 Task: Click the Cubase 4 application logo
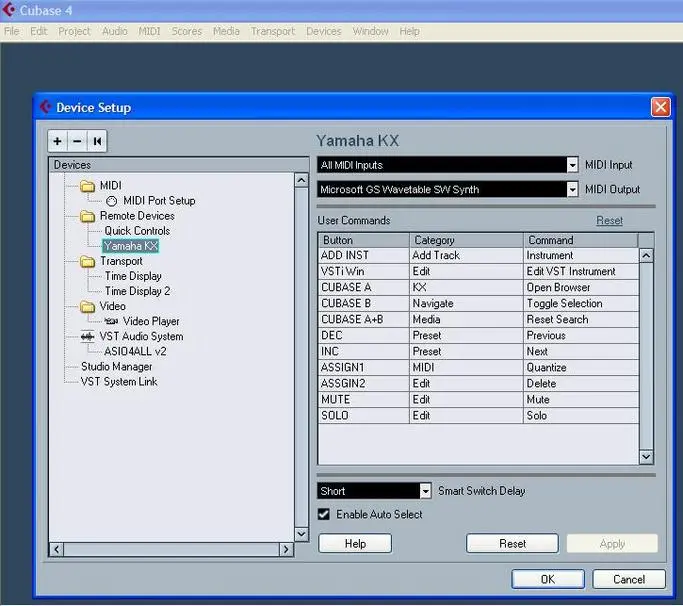9,10
